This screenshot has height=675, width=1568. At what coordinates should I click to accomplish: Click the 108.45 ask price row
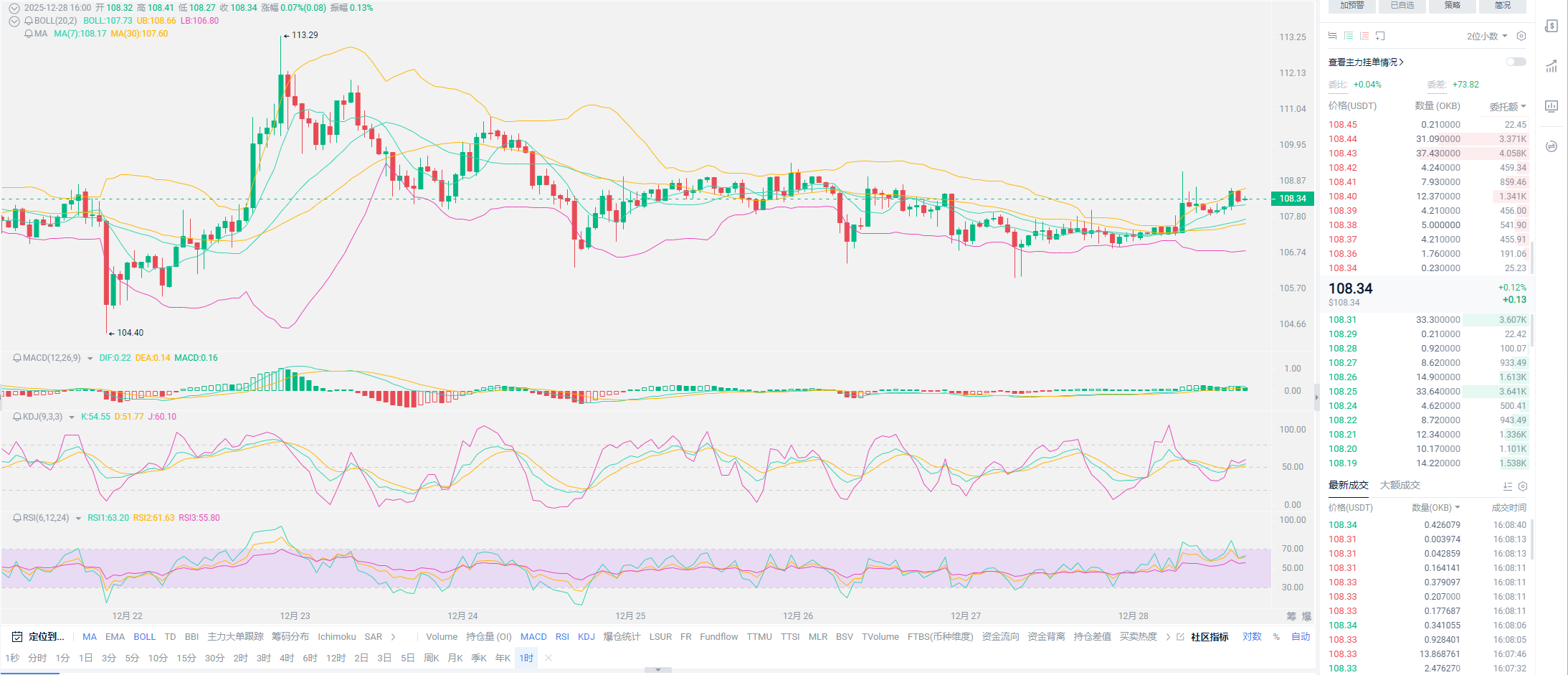click(1342, 125)
